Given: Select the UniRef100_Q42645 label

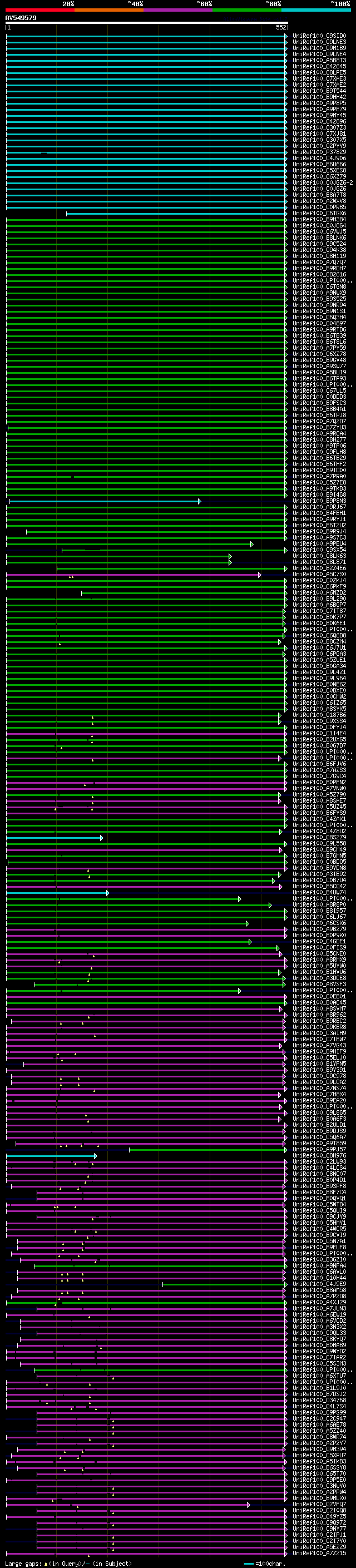Looking at the screenshot, I should [319, 66].
